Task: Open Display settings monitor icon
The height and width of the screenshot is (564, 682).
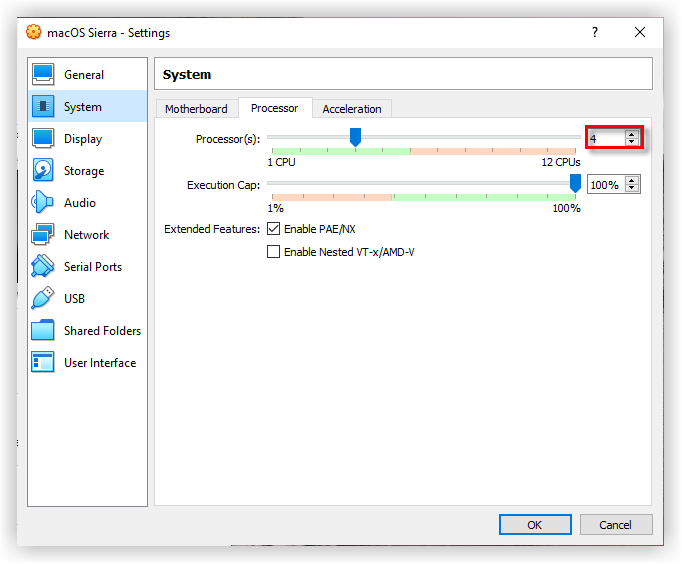Action: (x=43, y=139)
